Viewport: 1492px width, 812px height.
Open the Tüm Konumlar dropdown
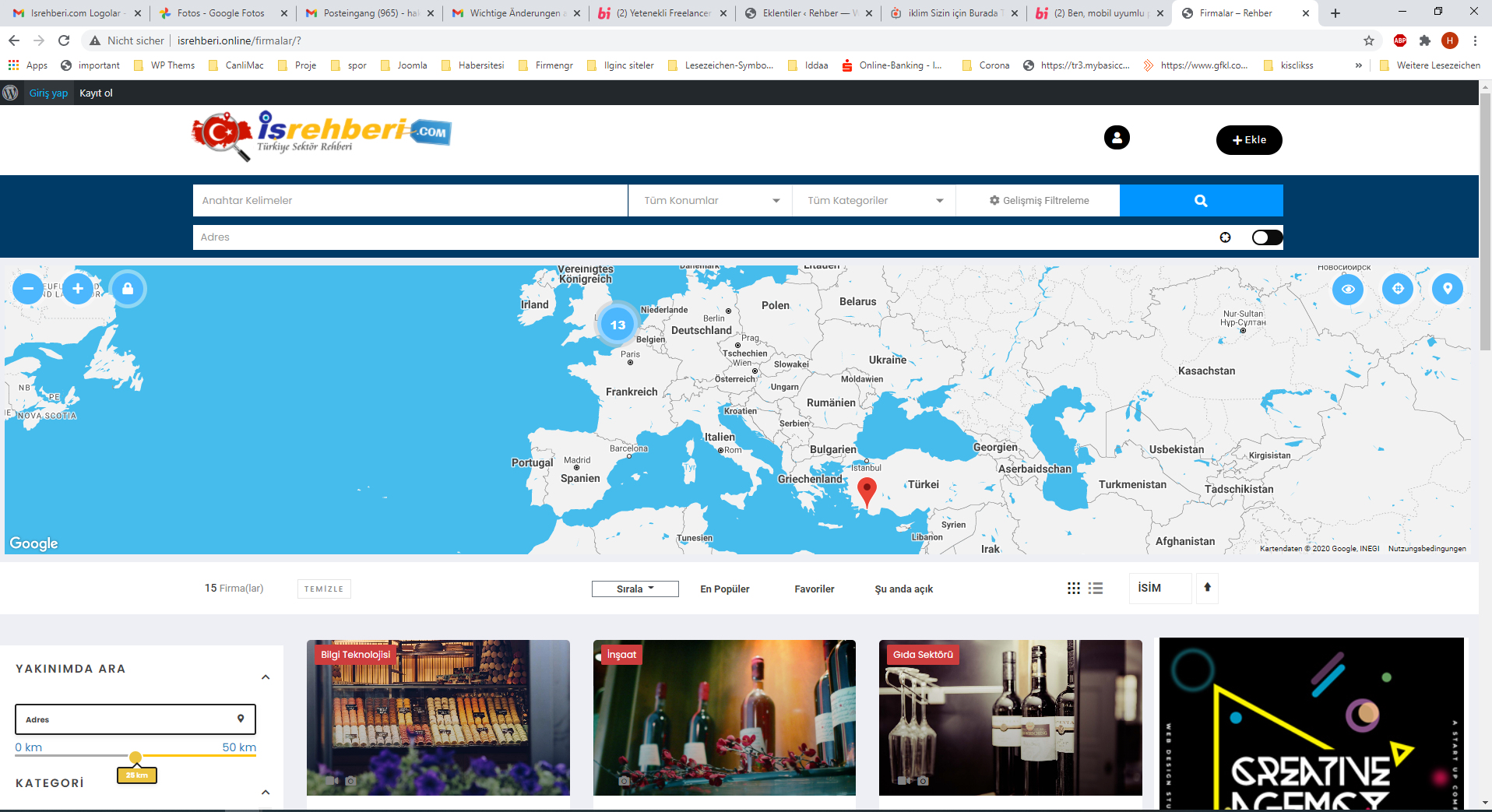point(710,201)
